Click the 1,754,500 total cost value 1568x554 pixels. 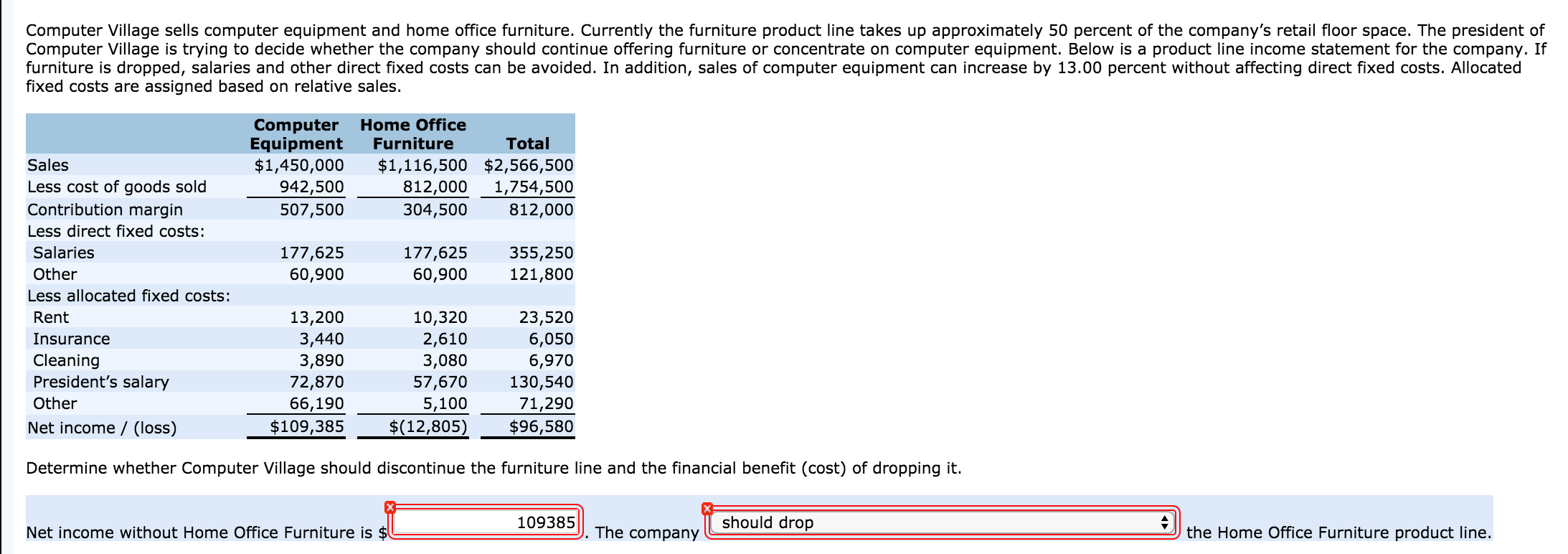click(534, 187)
